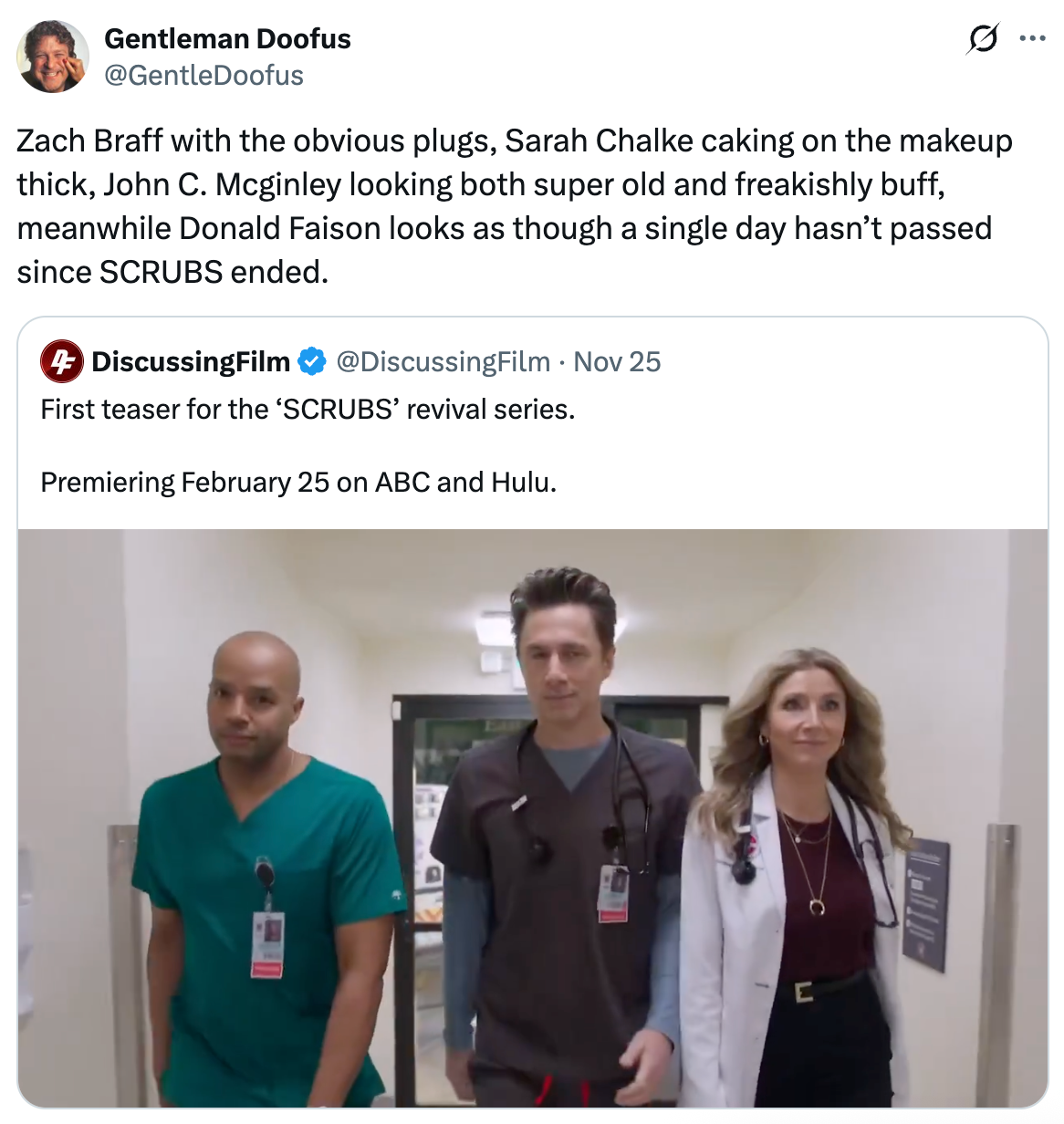
Task: Click the DiscussingFilm red logo avatar
Action: pos(62,362)
